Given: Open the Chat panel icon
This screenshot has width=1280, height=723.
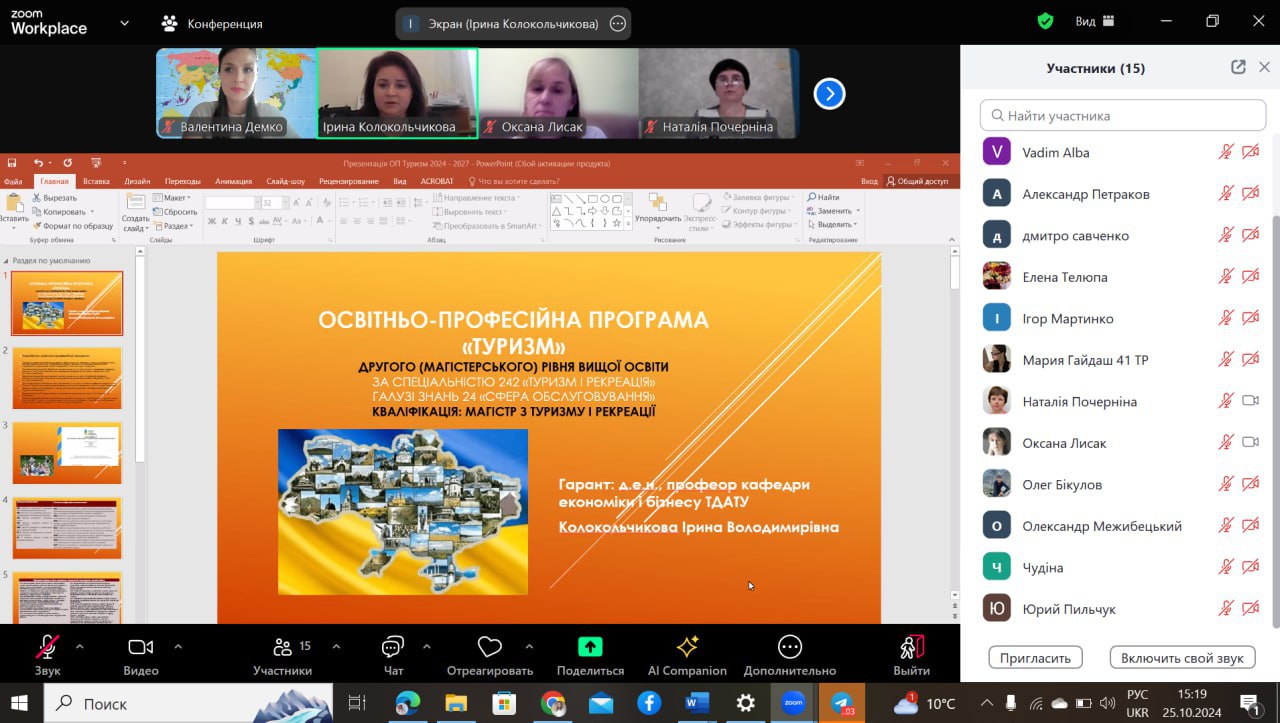Looking at the screenshot, I should pyautogui.click(x=393, y=648).
